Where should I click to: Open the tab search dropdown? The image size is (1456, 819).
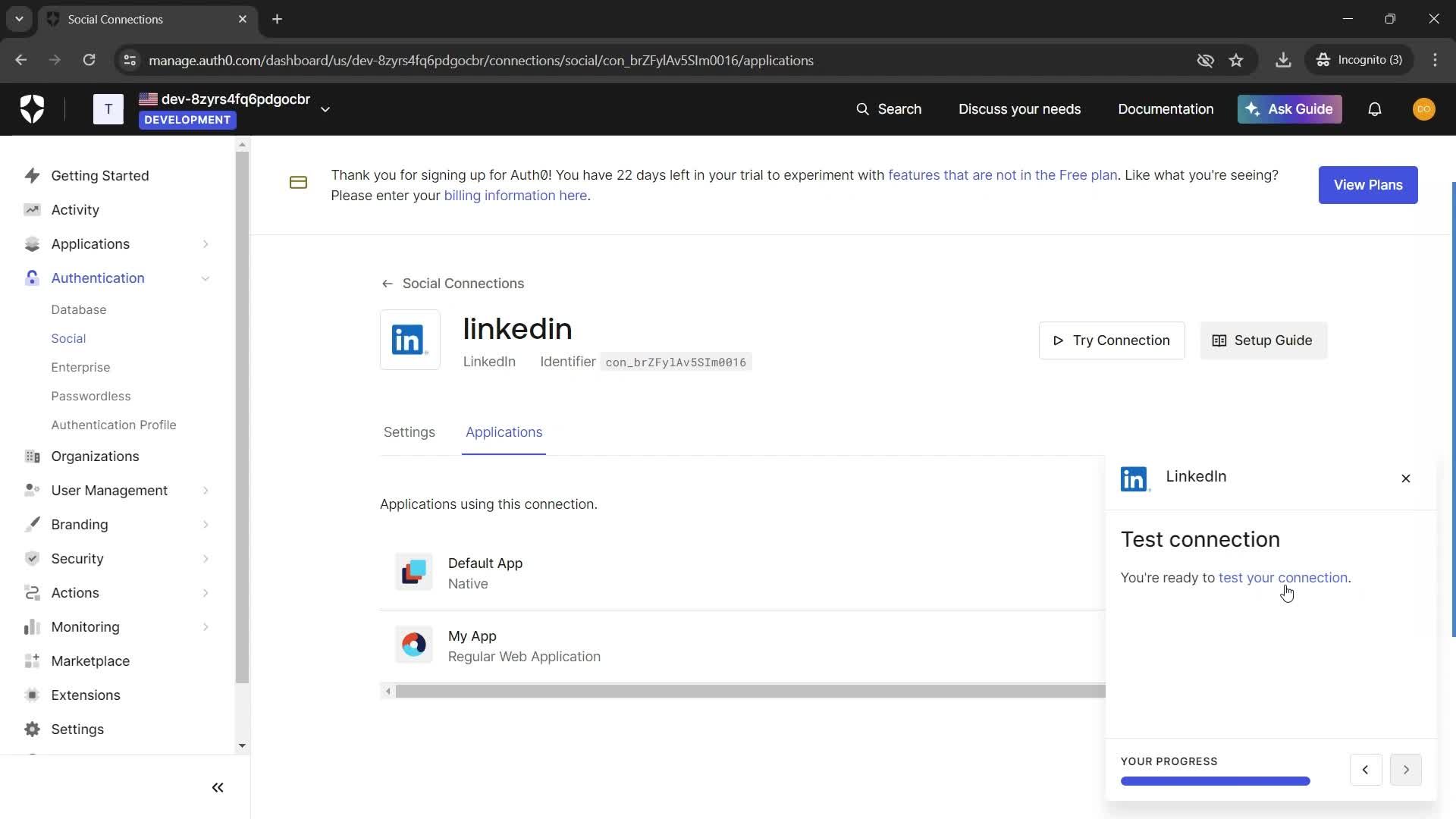tap(19, 19)
